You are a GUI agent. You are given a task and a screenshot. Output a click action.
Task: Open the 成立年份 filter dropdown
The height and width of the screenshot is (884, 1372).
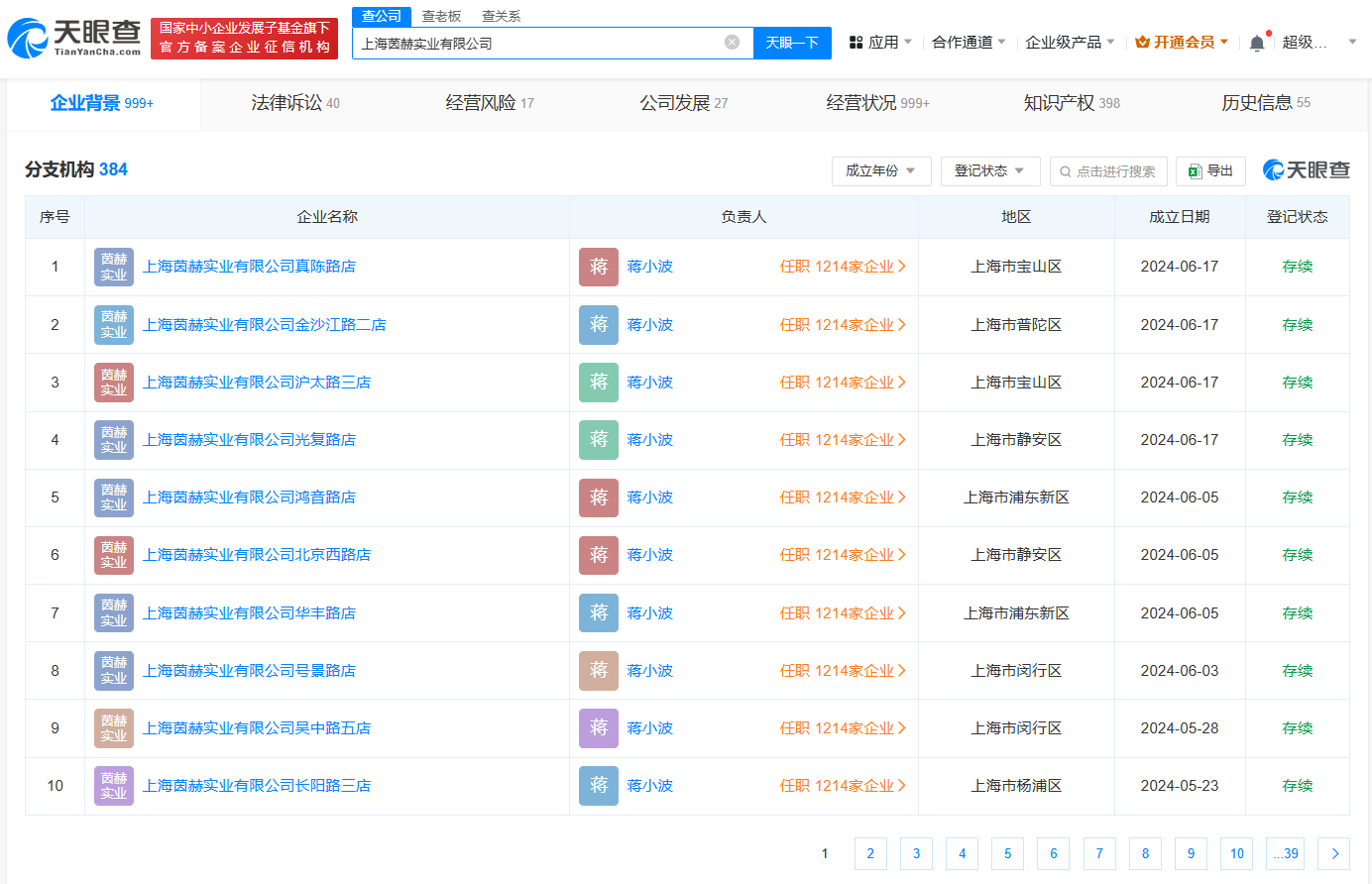880,170
